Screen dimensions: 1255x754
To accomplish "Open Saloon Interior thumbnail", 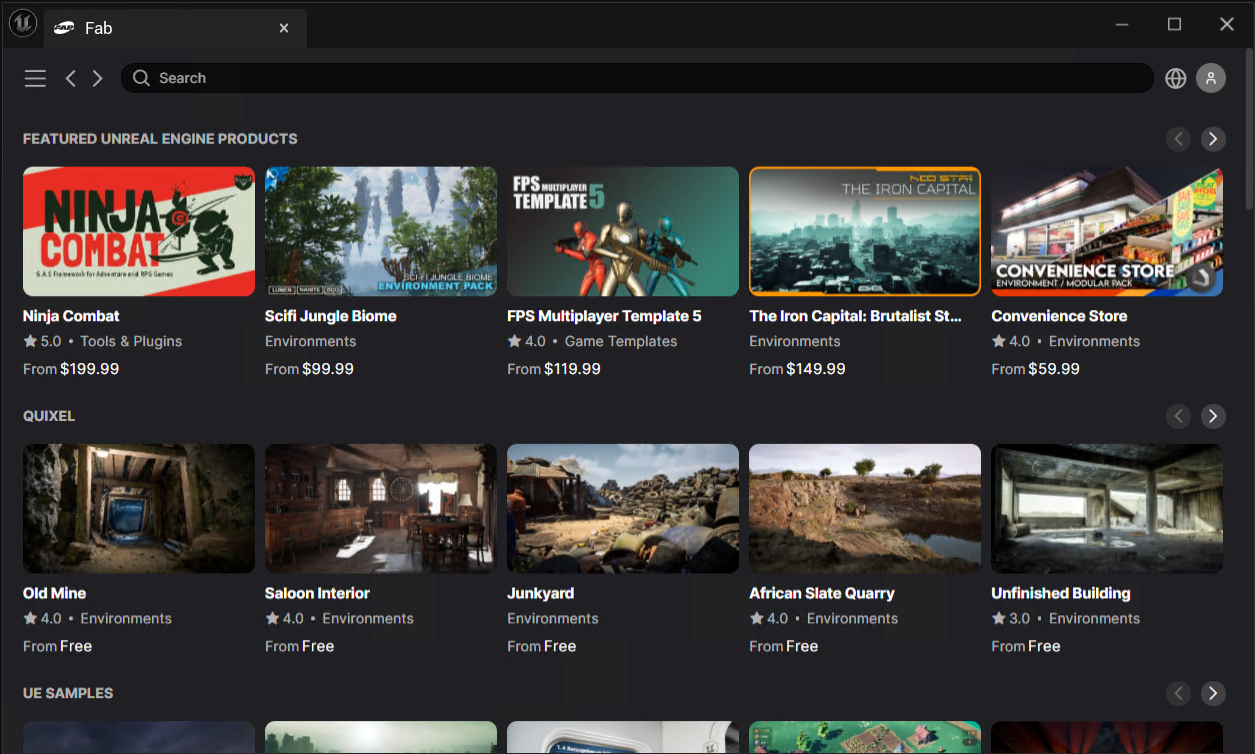I will pyautogui.click(x=381, y=508).
